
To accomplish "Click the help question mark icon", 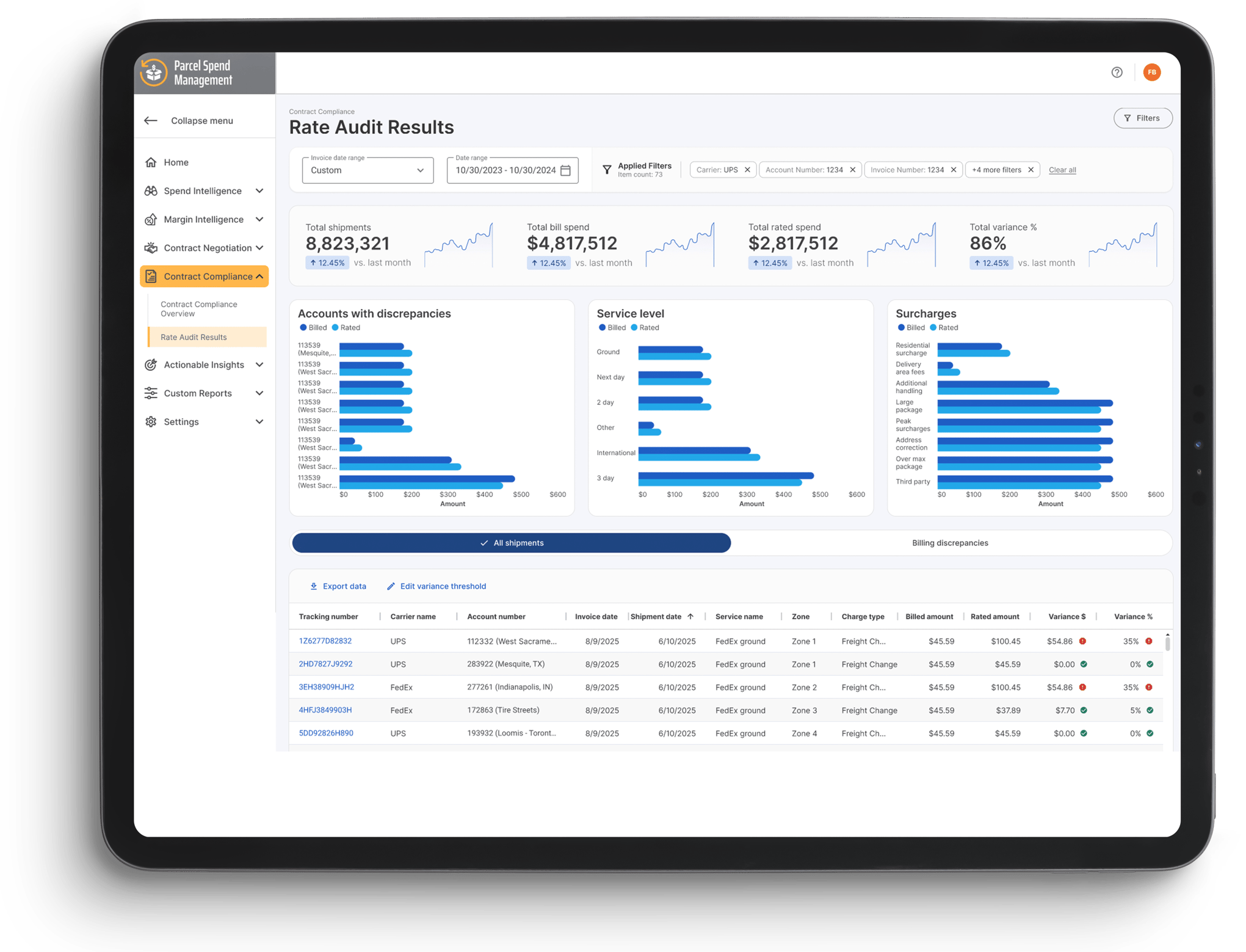I will coord(1116,73).
